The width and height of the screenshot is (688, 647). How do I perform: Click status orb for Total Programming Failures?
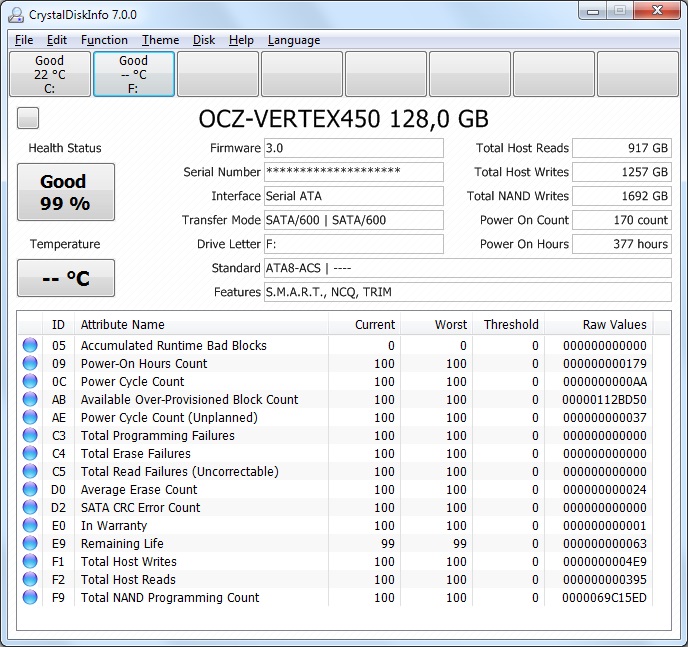click(30, 435)
